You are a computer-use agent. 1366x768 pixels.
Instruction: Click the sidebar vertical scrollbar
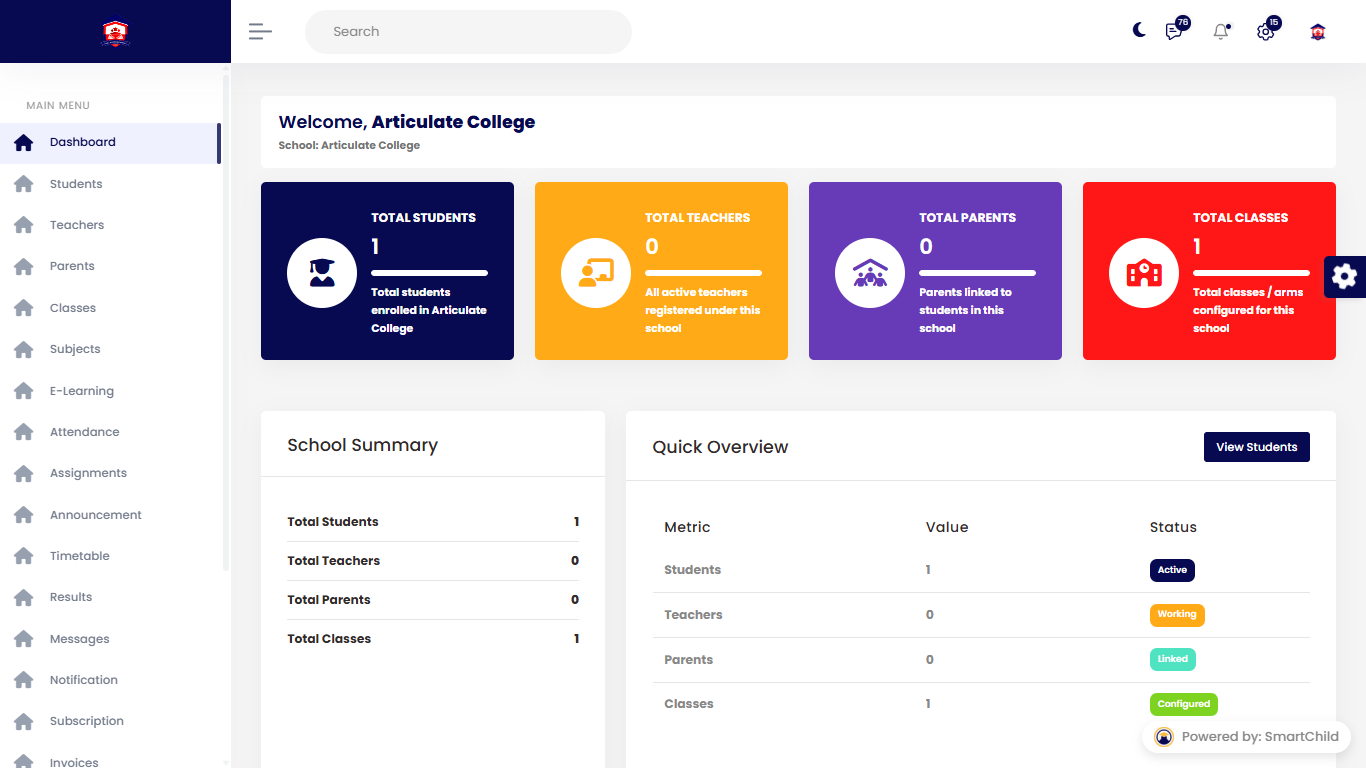[x=226, y=322]
